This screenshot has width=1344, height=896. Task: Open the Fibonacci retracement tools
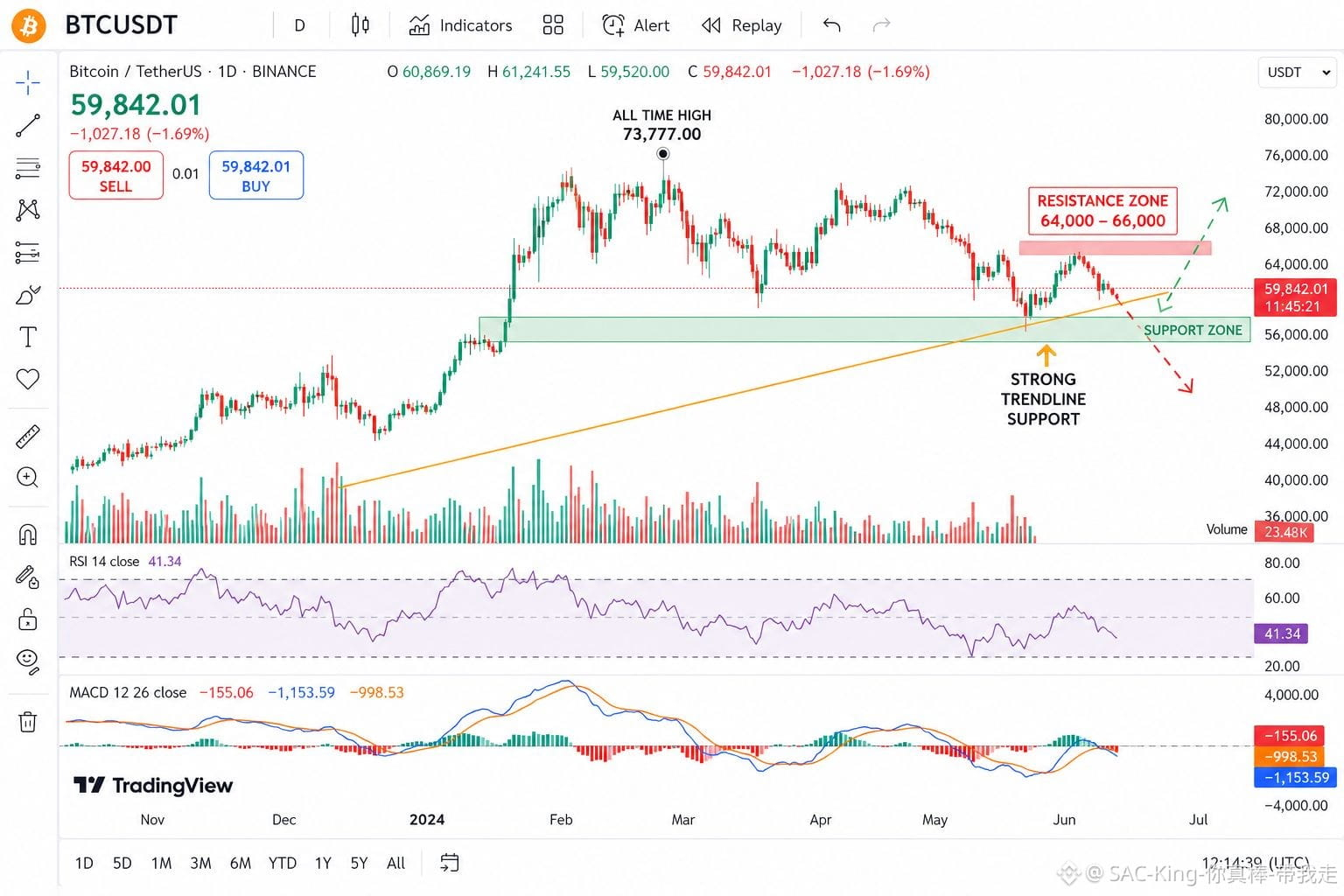pos(28,168)
